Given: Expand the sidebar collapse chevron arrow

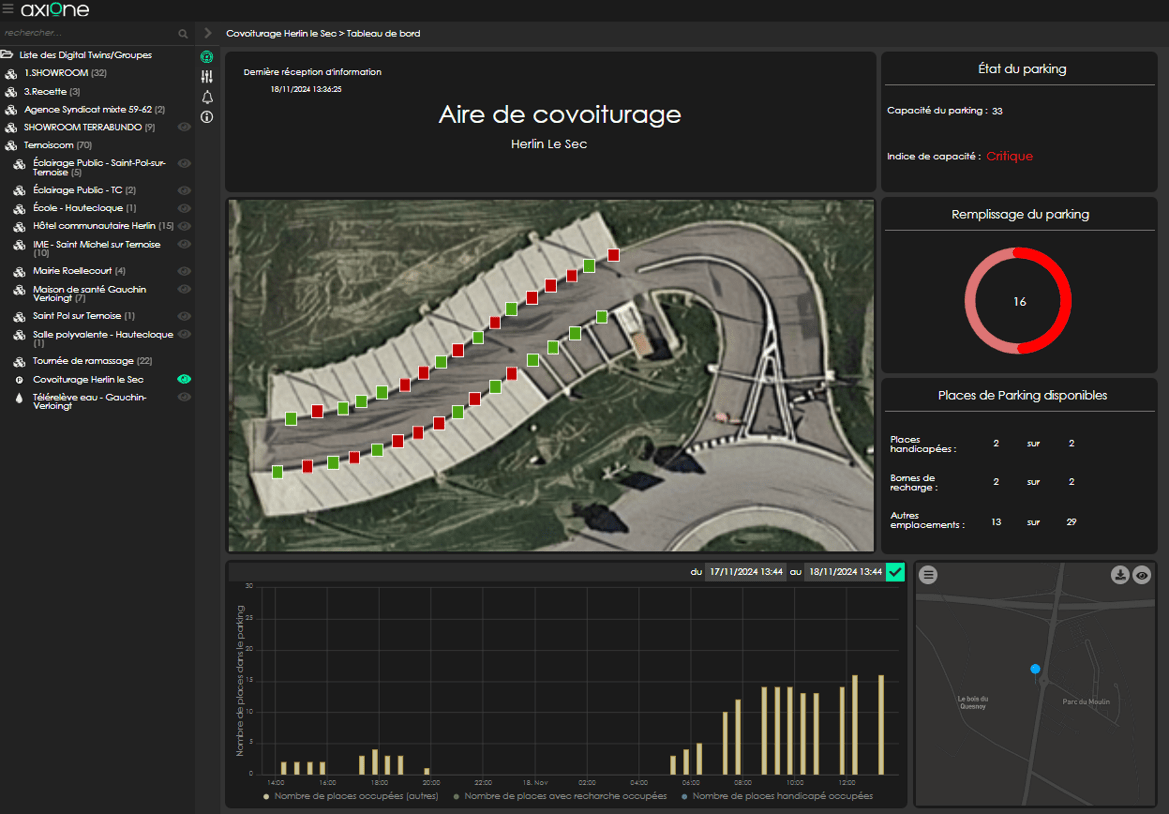Looking at the screenshot, I should (x=208, y=33).
